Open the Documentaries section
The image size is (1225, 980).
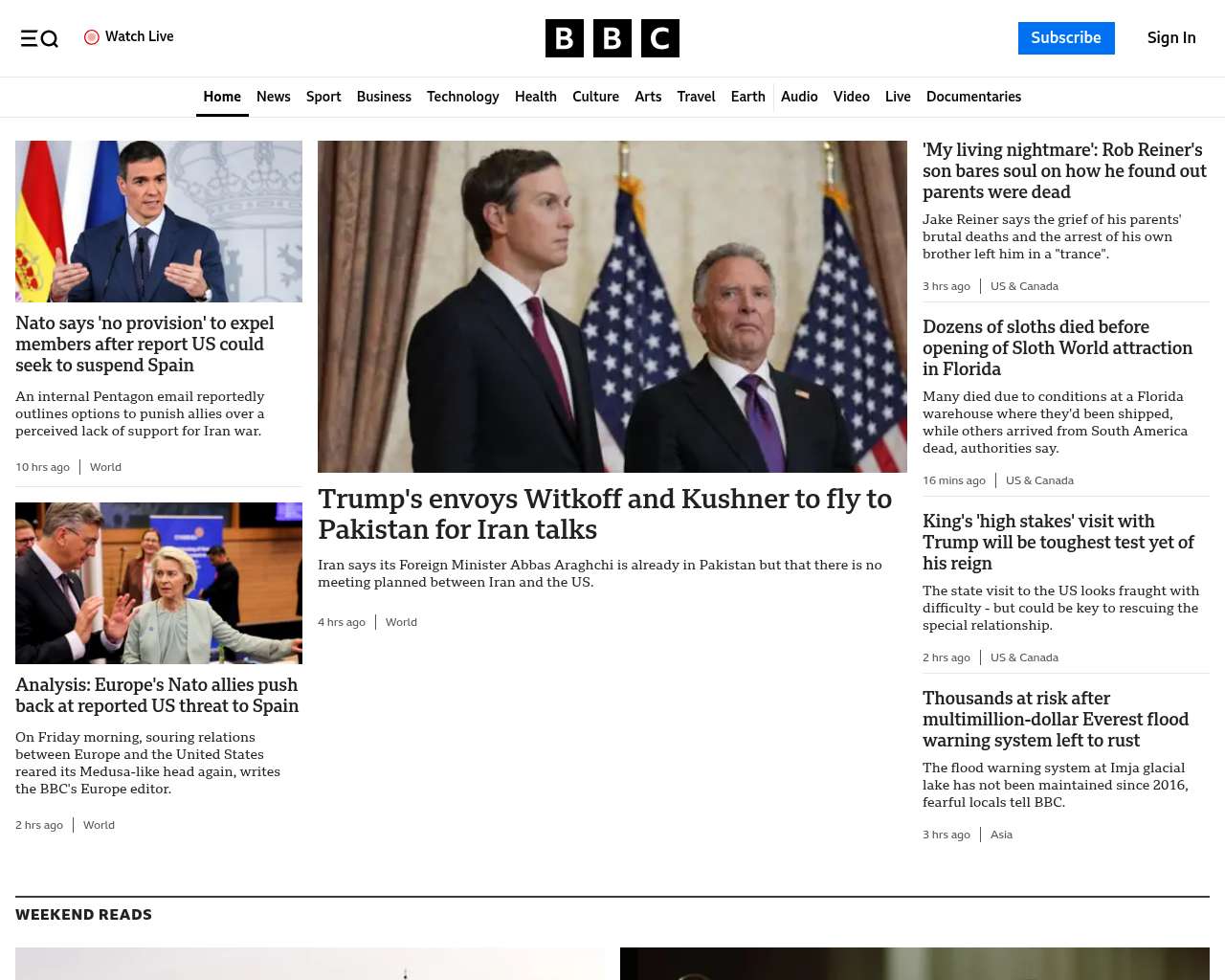click(x=973, y=97)
